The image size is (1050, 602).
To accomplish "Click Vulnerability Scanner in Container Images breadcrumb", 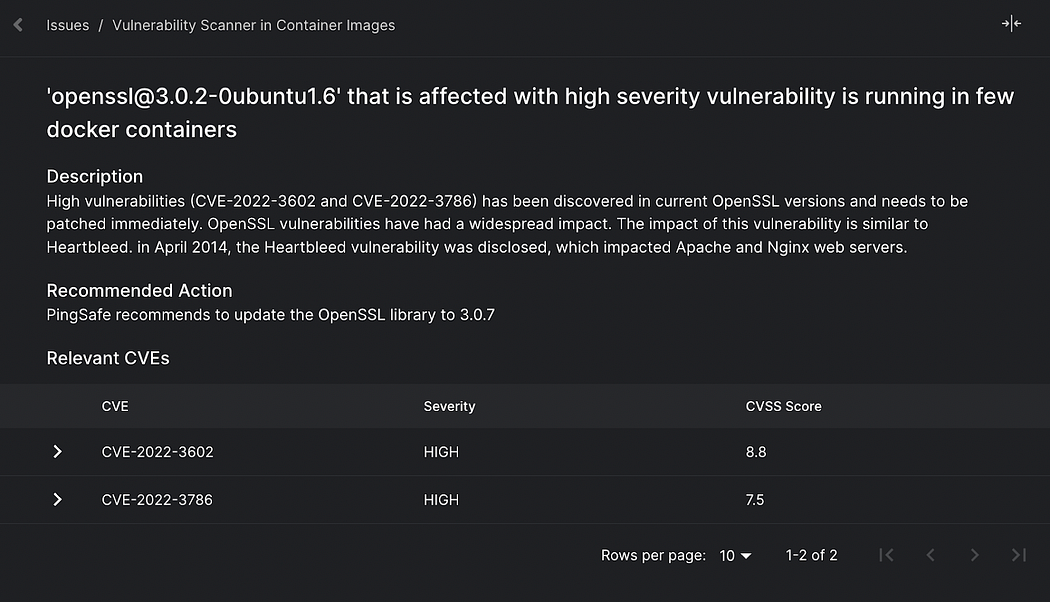I will pyautogui.click(x=253, y=25).
